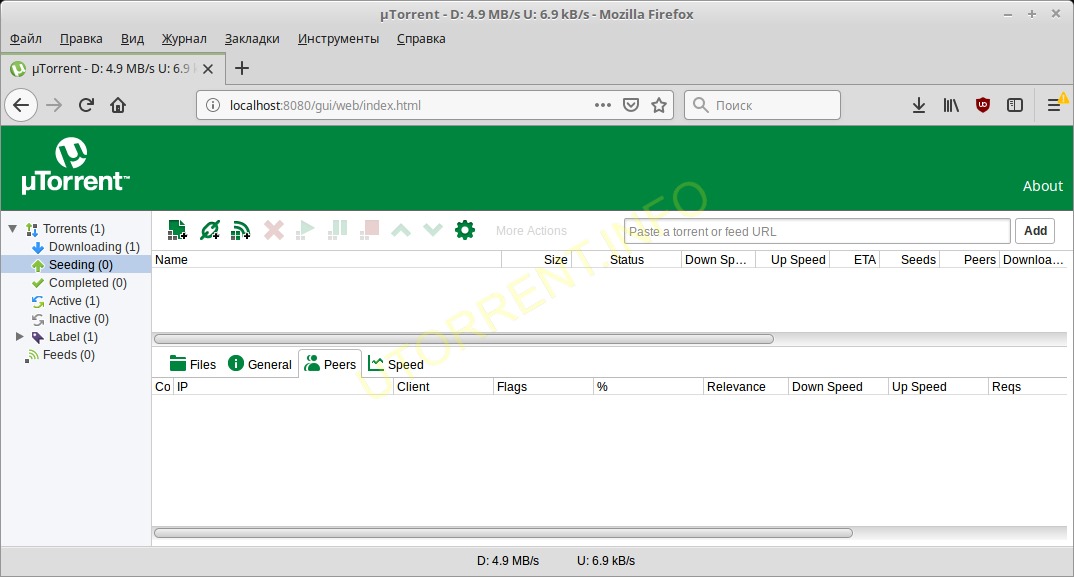Image resolution: width=1074 pixels, height=577 pixels.
Task: Open the Firefox Downloads arrow icon
Action: pos(919,105)
